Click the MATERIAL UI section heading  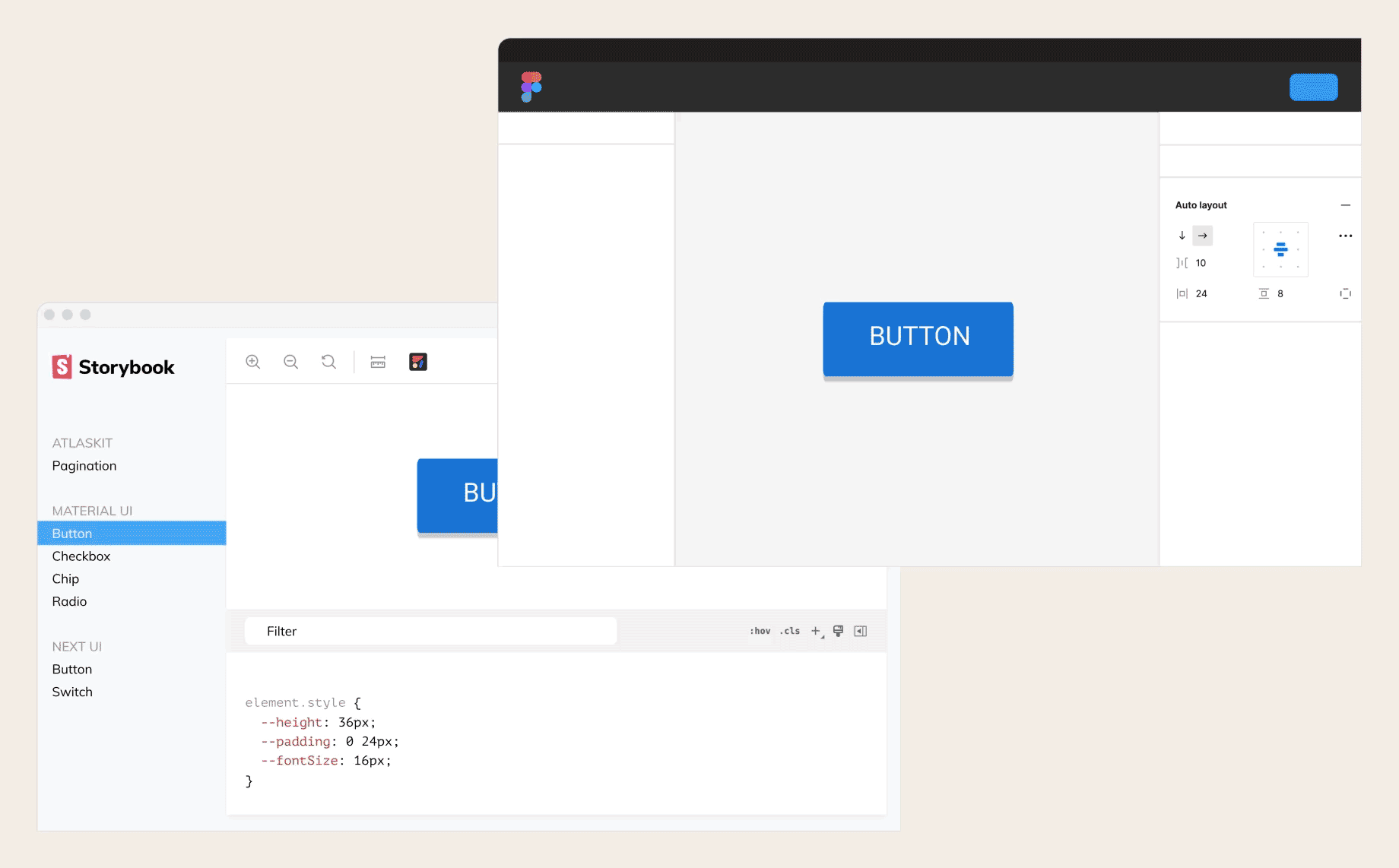92,511
